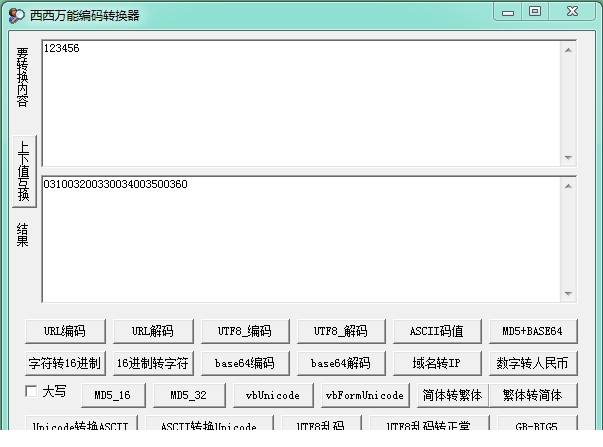
Task: Minimize the 西西万能编码转换器 window
Action: [x=508, y=12]
